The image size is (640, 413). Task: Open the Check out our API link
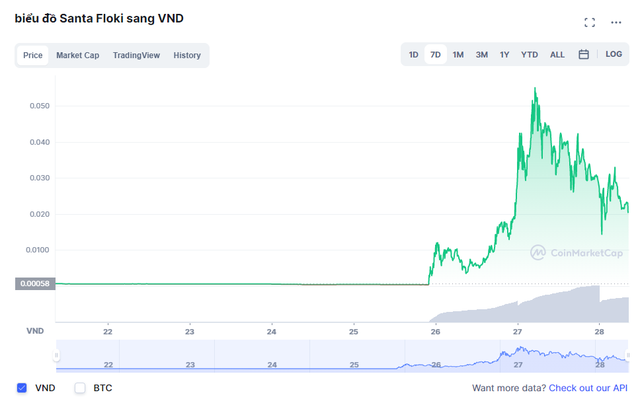(x=588, y=388)
